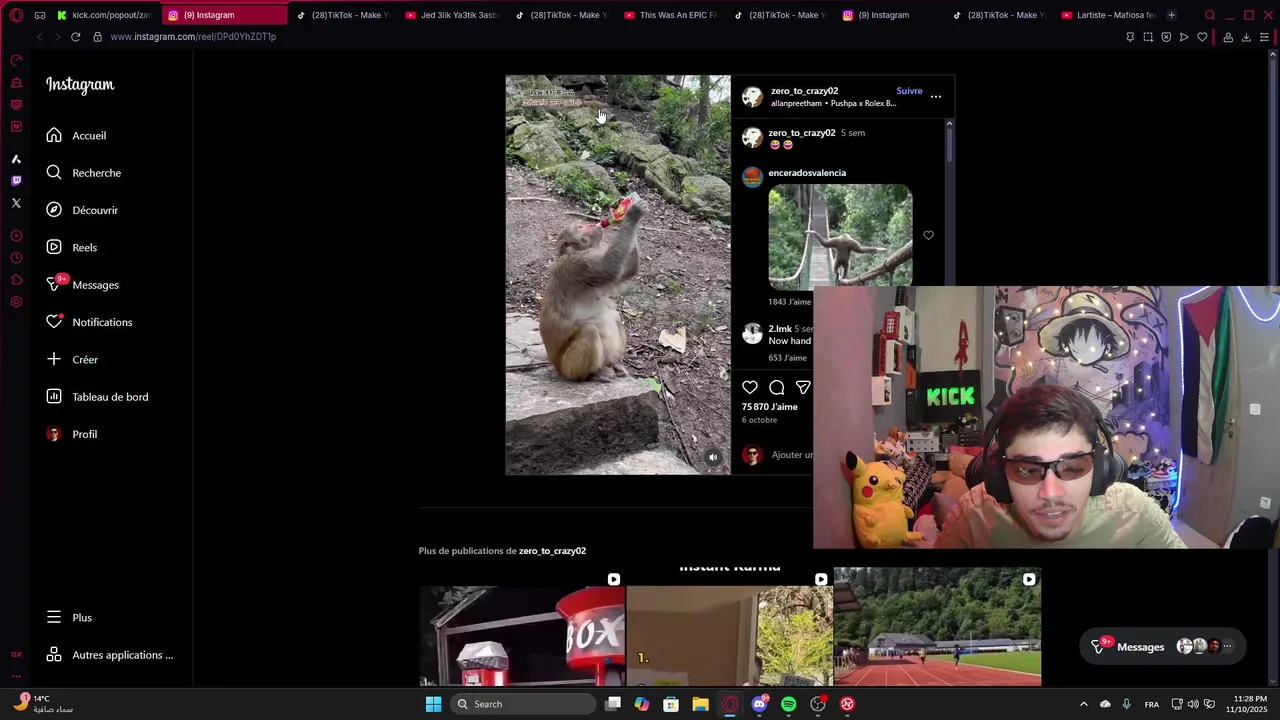
Task: Open the gibbon GIF in the comment
Action: click(840, 237)
